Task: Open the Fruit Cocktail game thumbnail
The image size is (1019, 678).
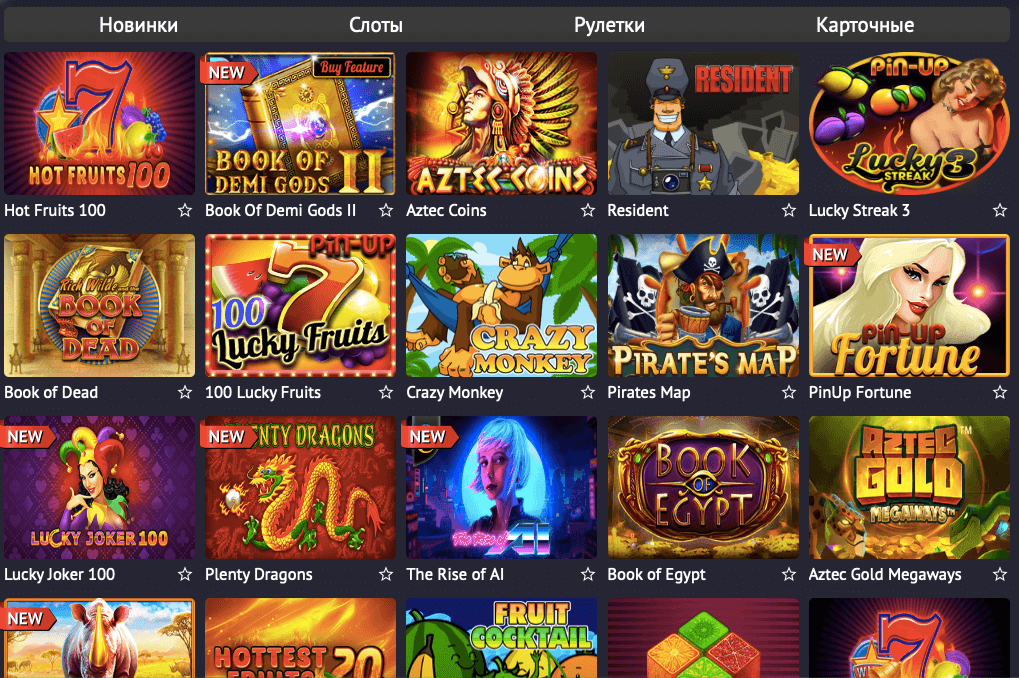Action: point(501,638)
